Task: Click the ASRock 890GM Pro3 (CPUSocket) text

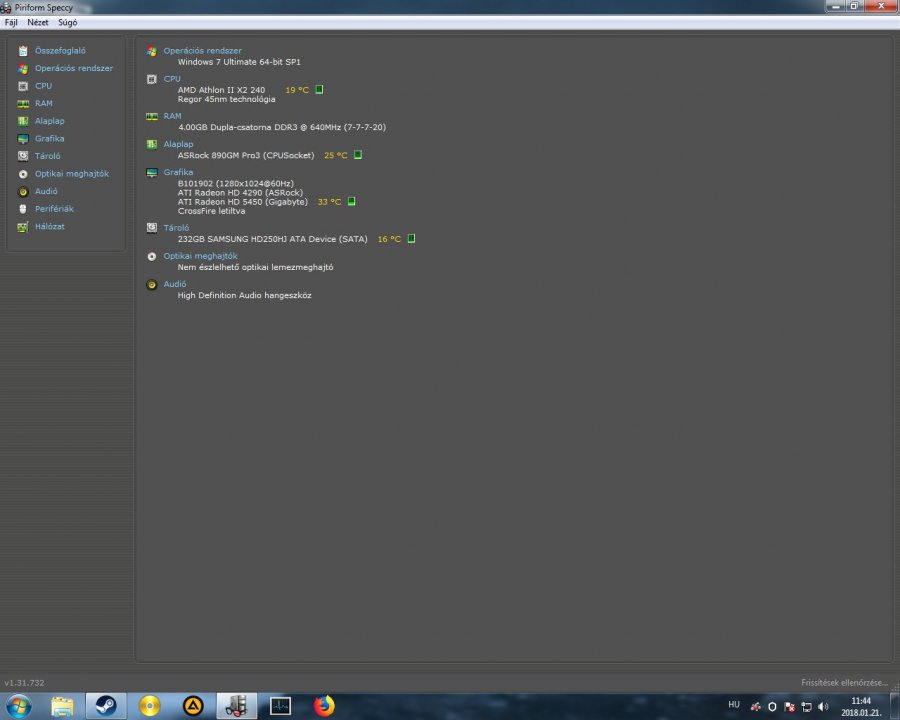Action: 246,156
